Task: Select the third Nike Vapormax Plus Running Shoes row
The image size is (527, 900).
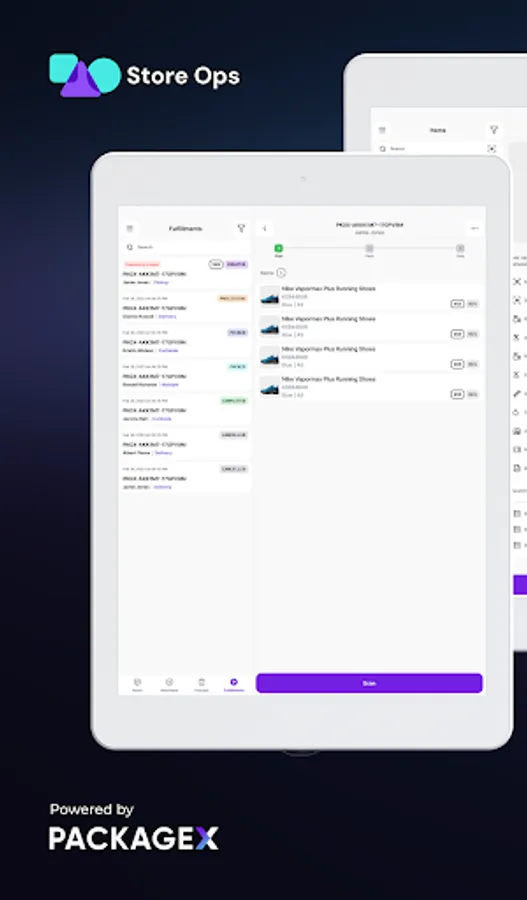Action: (x=370, y=356)
